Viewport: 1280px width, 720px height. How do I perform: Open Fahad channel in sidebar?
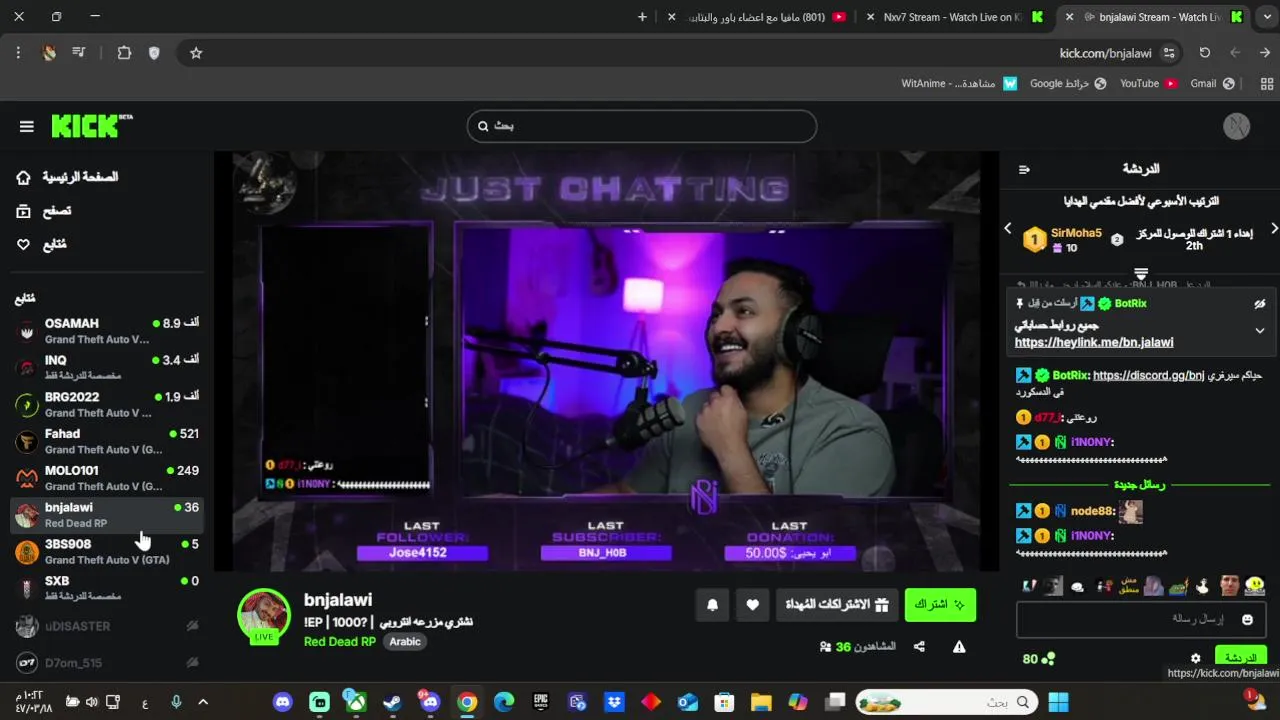(x=107, y=441)
